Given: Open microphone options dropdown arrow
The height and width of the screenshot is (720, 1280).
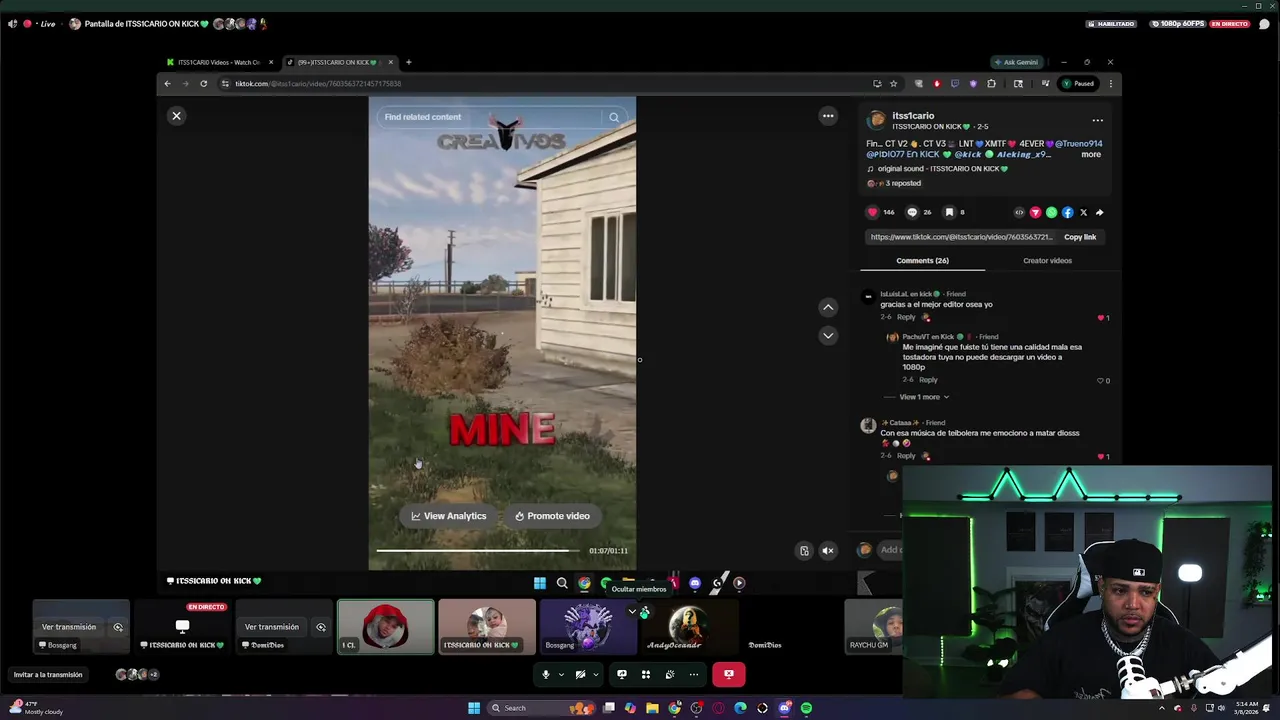Looking at the screenshot, I should coord(560,674).
